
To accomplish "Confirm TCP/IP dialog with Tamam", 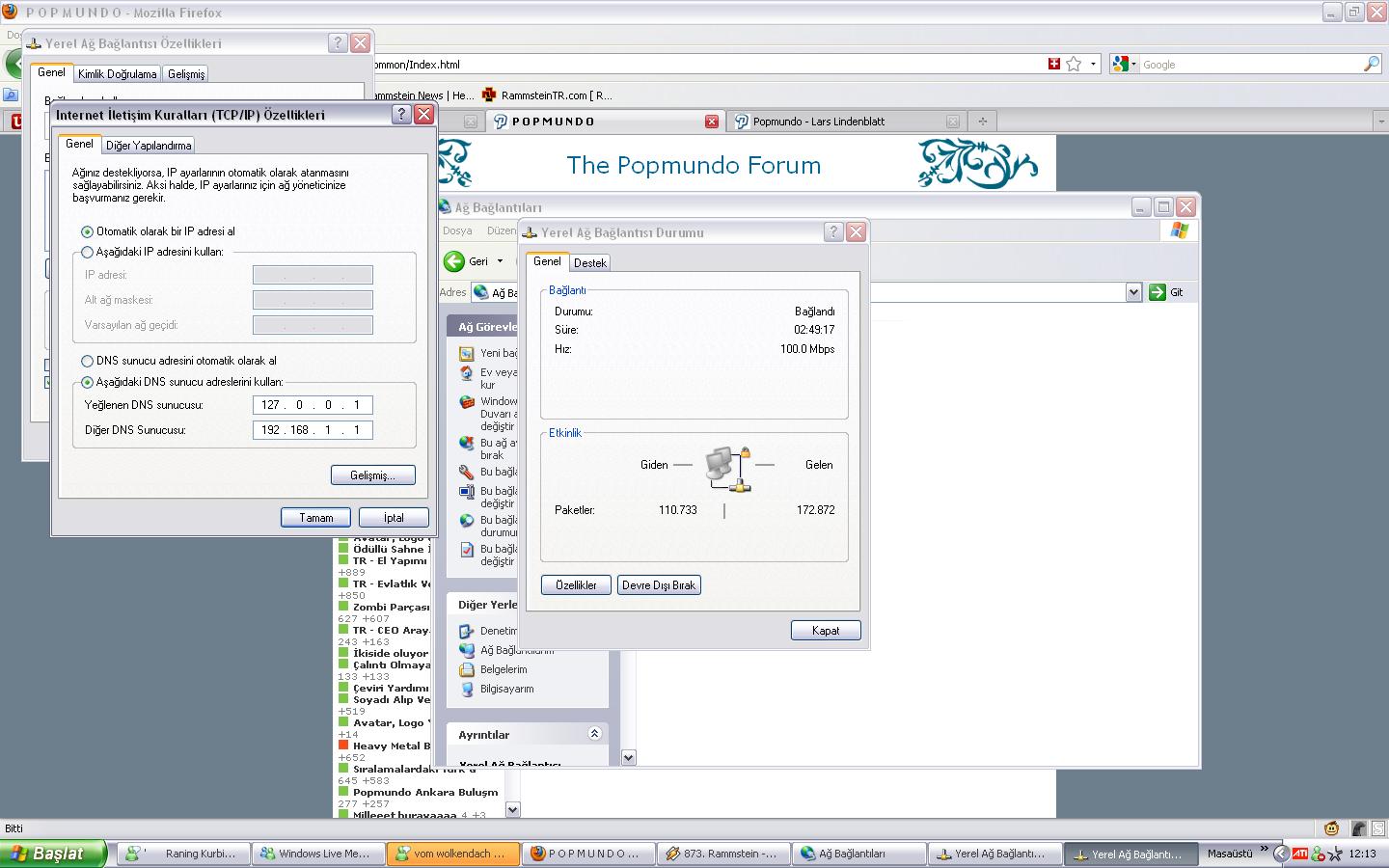I will pos(315,518).
